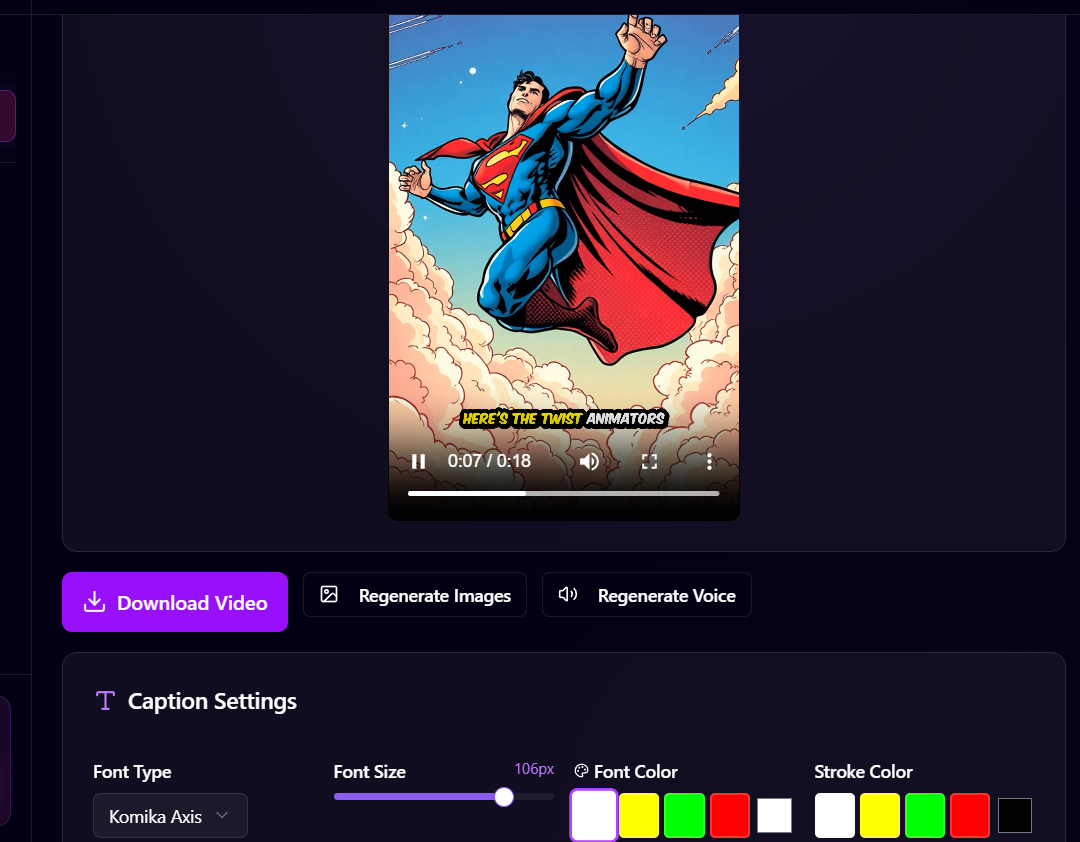The image size is (1080, 842).
Task: Select the red font color swatch
Action: tap(729, 815)
